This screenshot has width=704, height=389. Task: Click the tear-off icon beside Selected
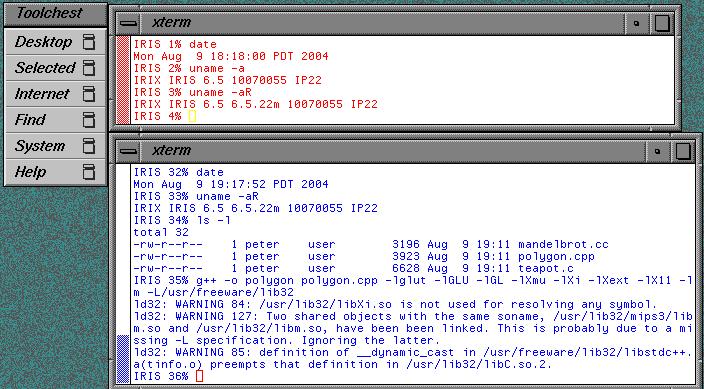tap(89, 68)
